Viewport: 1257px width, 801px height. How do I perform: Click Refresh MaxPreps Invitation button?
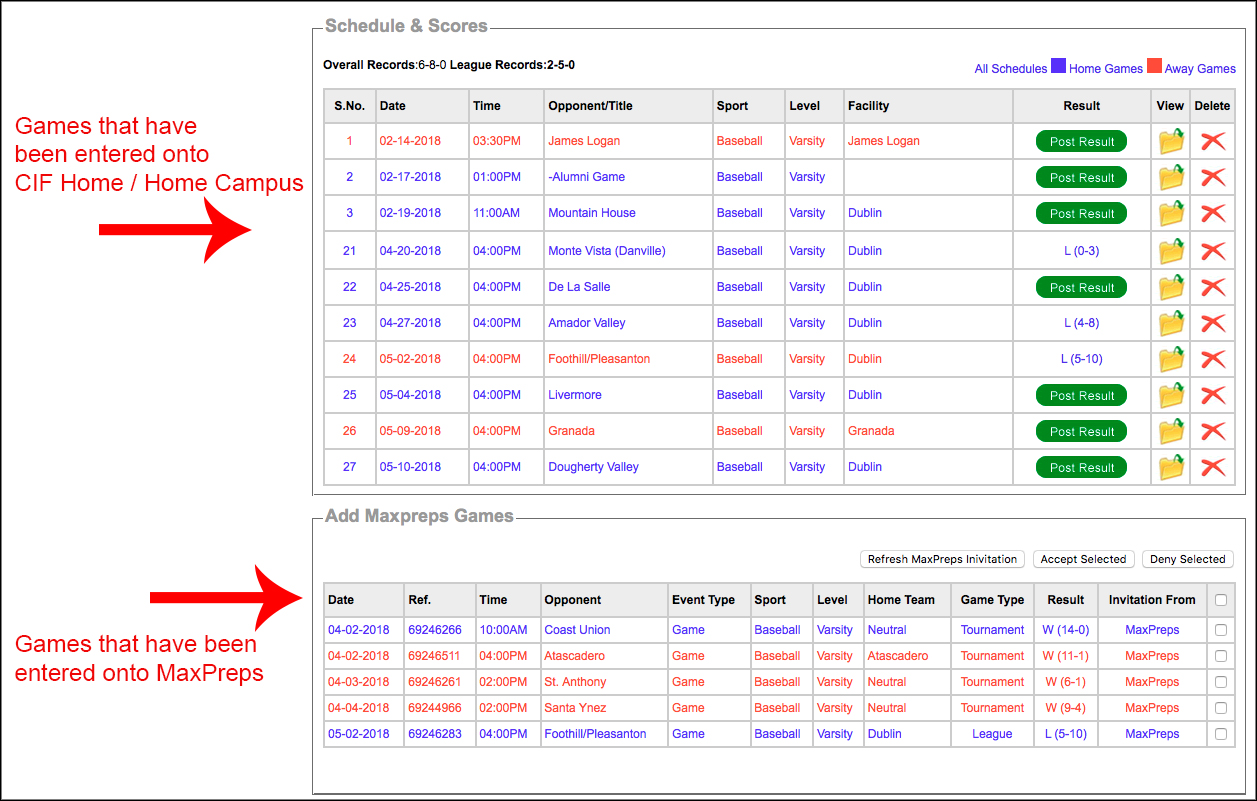(x=942, y=559)
